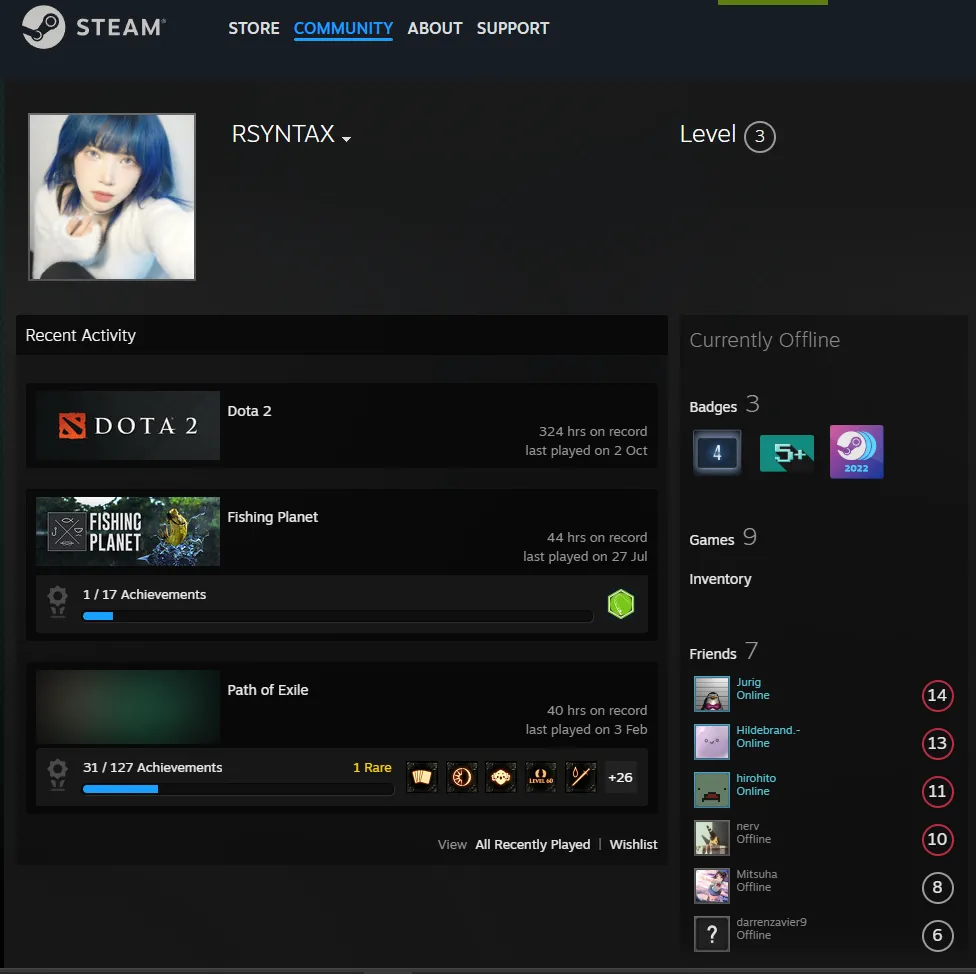Open the Inventory link
The image size is (976, 974).
click(720, 579)
